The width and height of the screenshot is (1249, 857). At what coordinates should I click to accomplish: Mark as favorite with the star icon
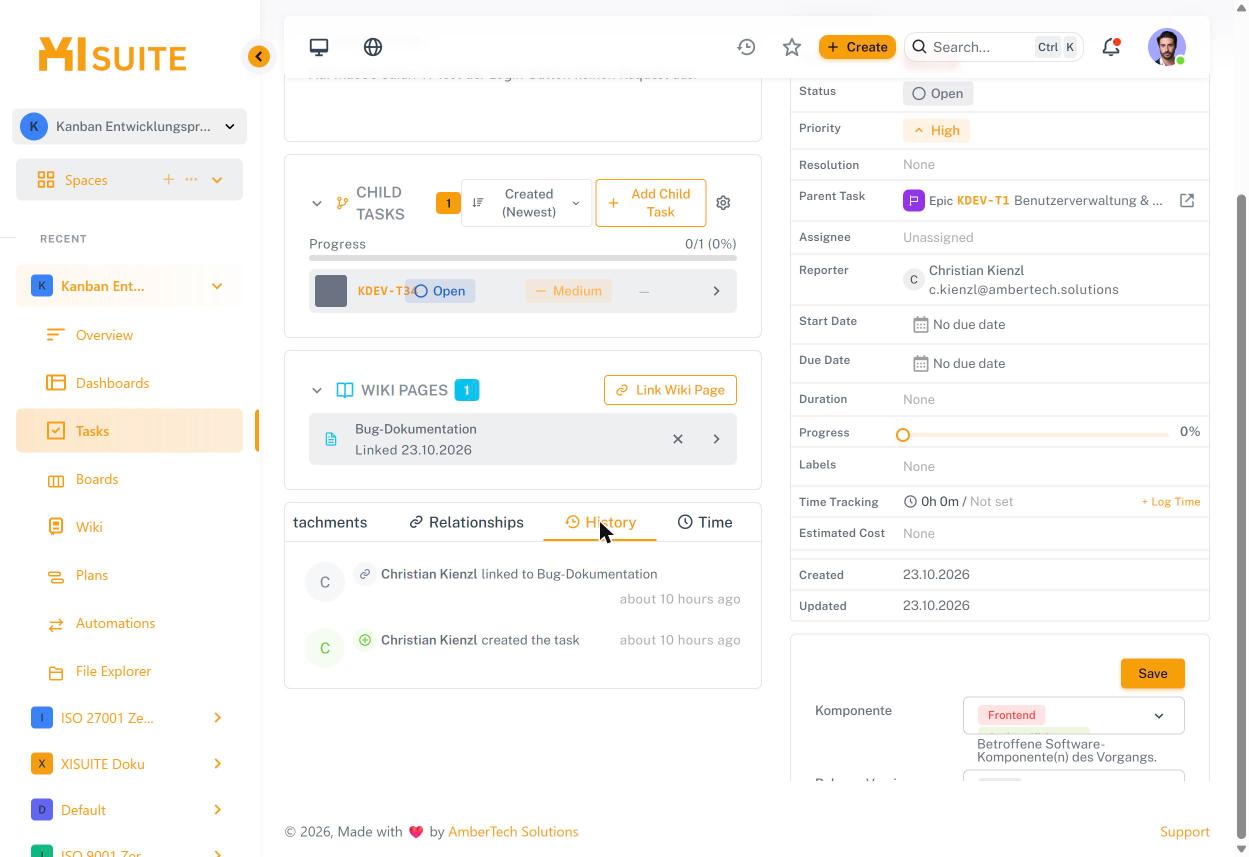coord(792,47)
